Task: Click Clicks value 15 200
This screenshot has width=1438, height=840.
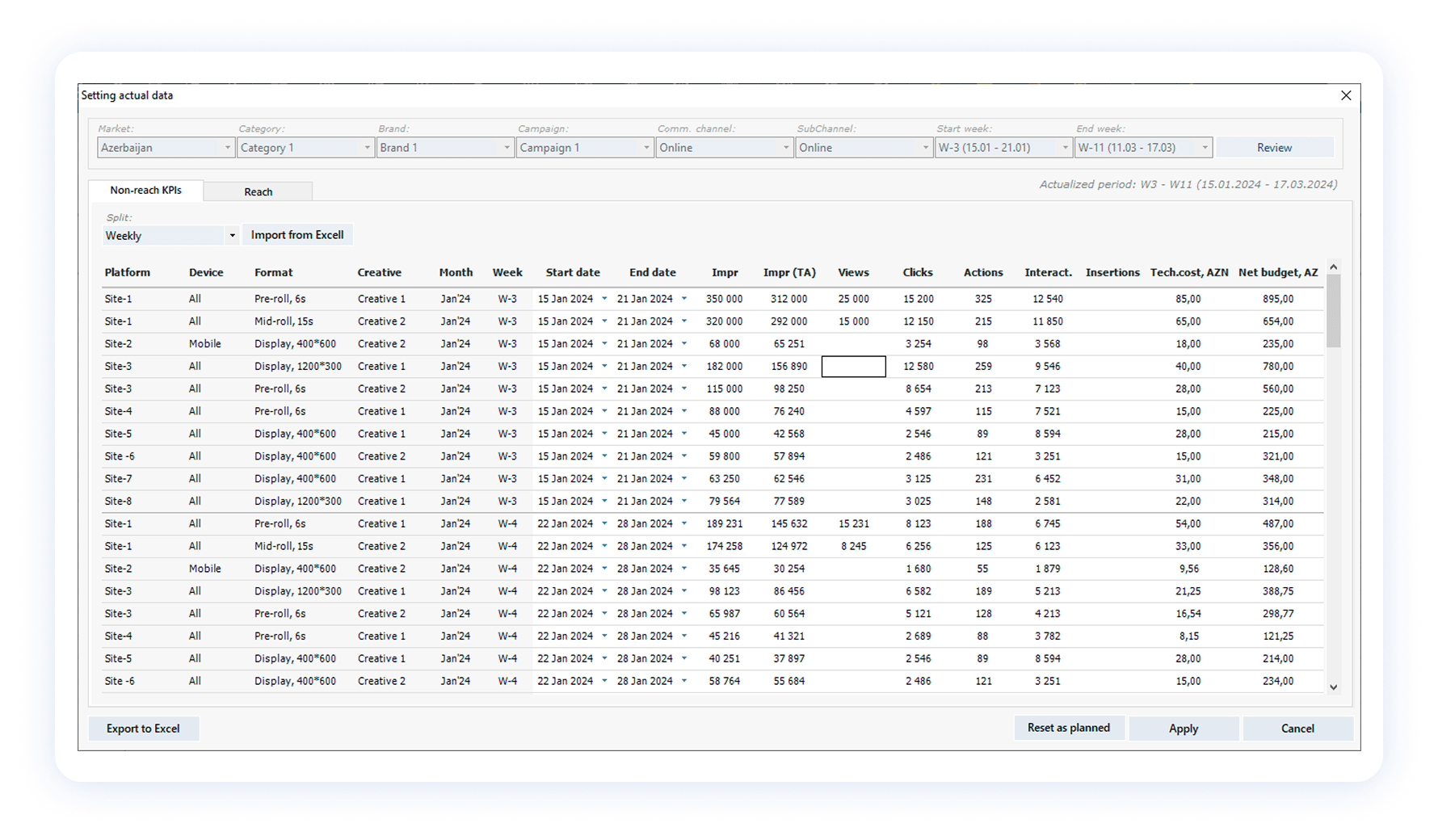Action: tap(919, 299)
